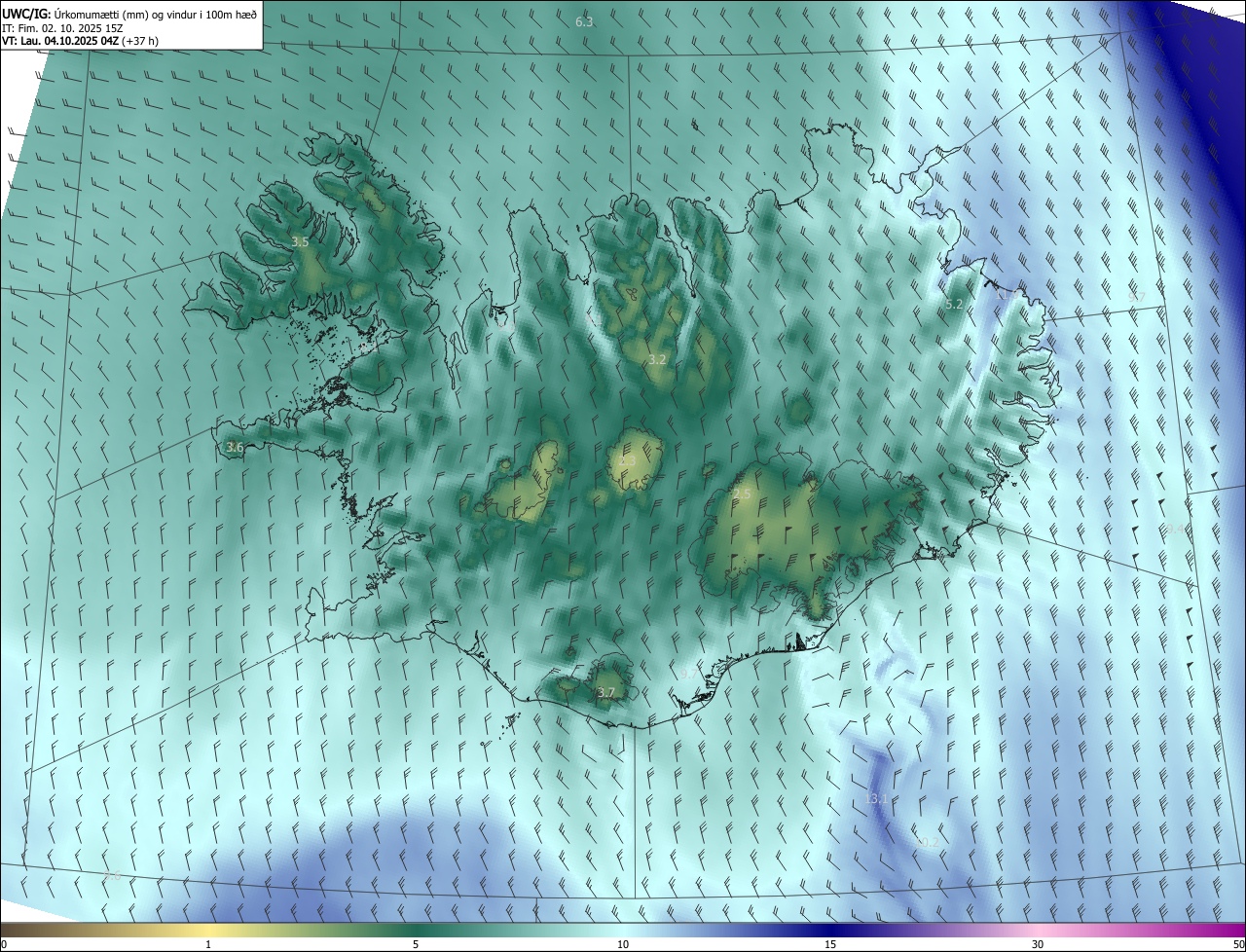
Task: Click the '5.2' value in the Eastfjords
Action: (954, 304)
